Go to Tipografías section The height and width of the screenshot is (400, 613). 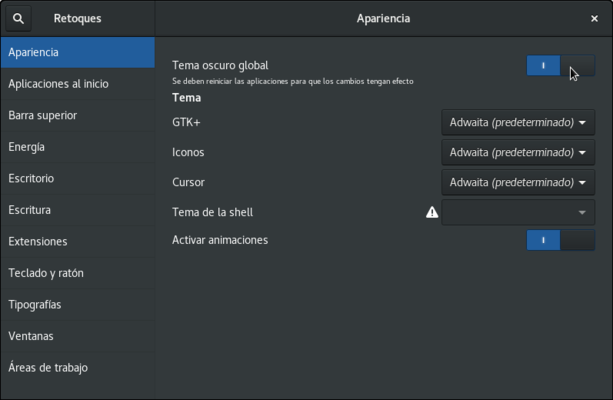(77, 304)
